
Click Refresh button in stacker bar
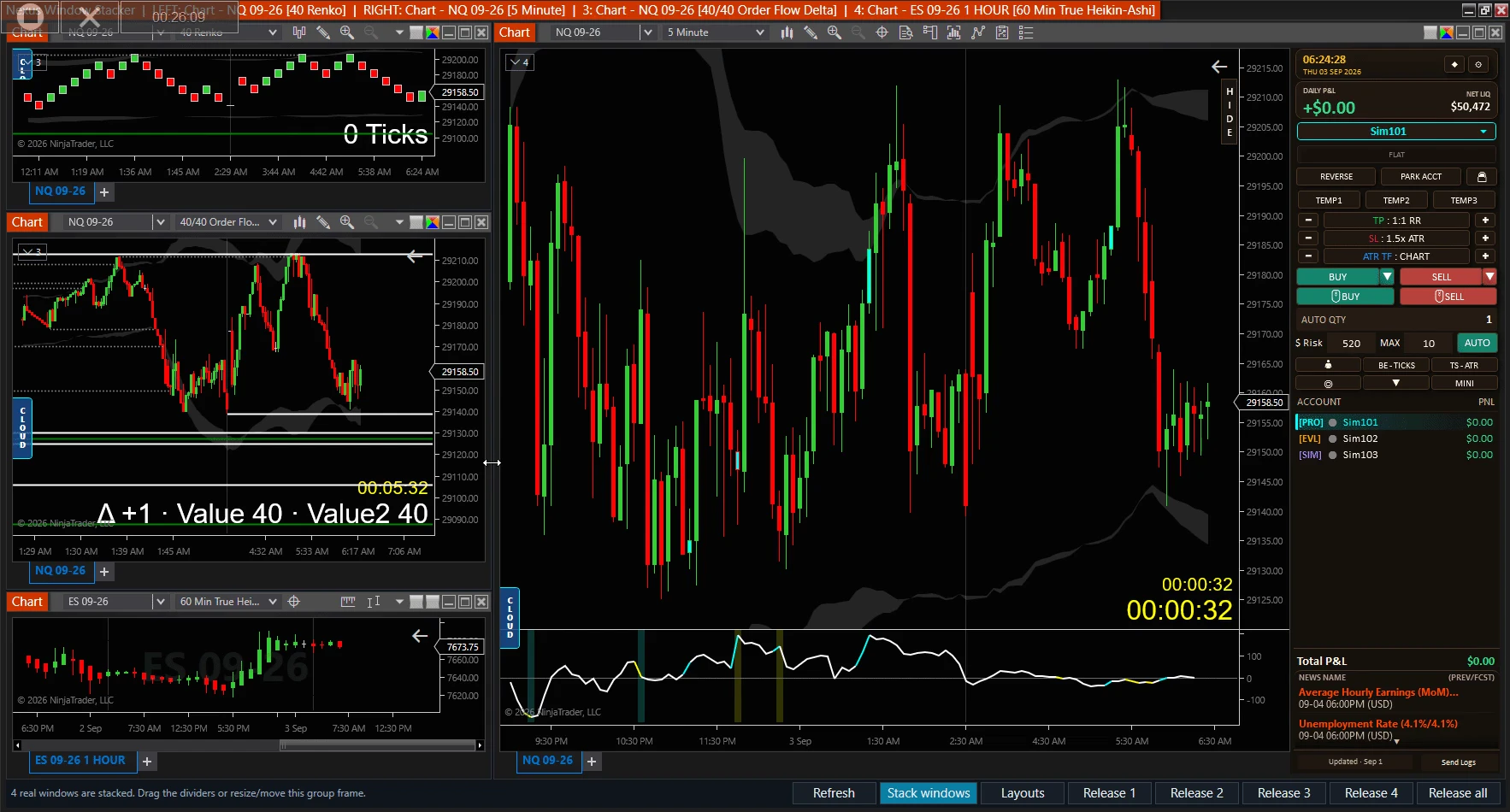pos(834,793)
